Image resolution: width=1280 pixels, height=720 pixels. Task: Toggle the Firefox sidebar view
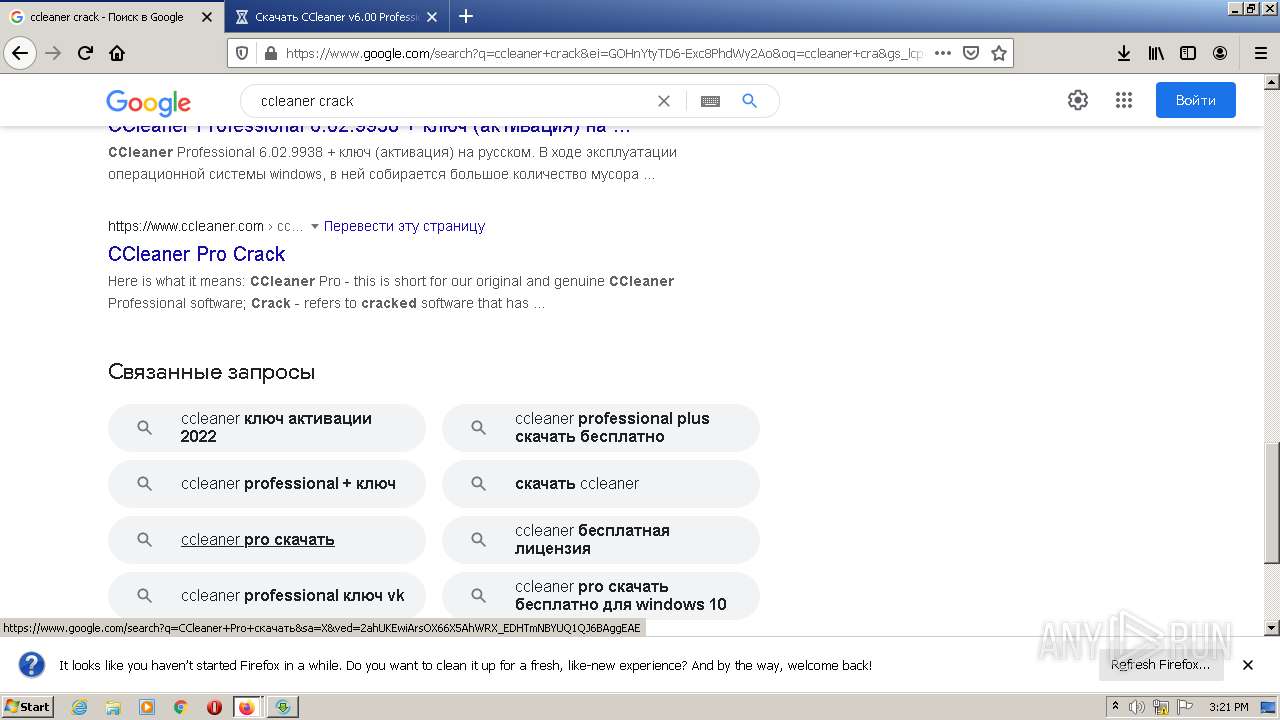(1188, 53)
